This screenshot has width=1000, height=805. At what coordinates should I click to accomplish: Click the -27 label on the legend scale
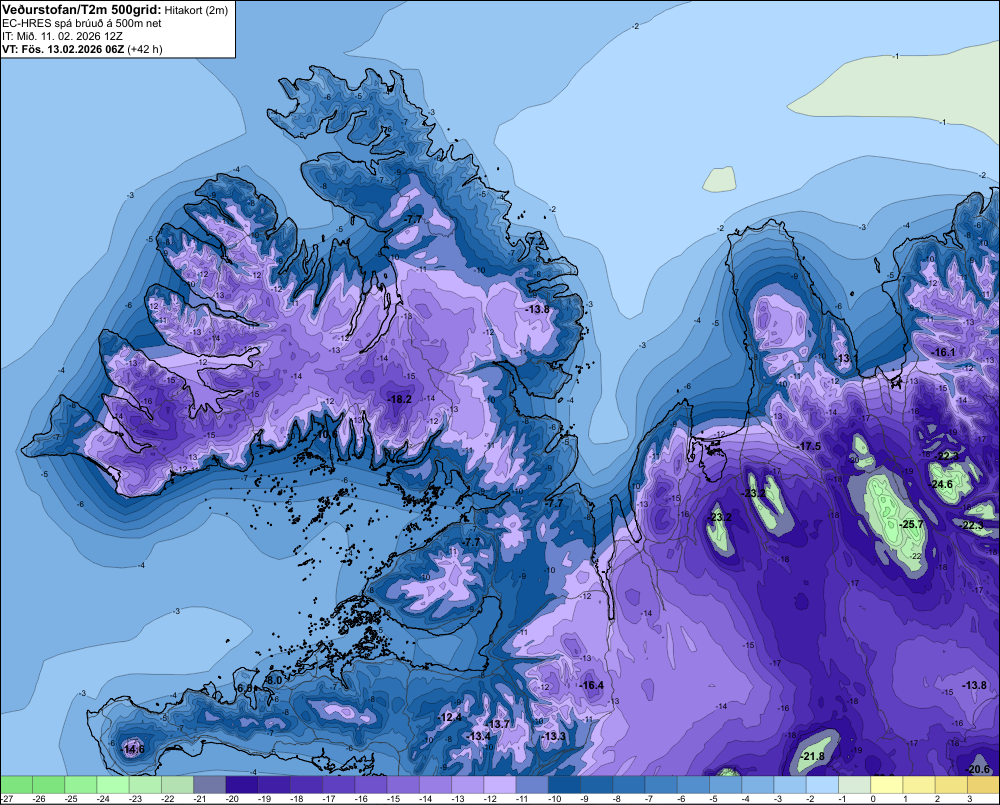click(x=7, y=799)
